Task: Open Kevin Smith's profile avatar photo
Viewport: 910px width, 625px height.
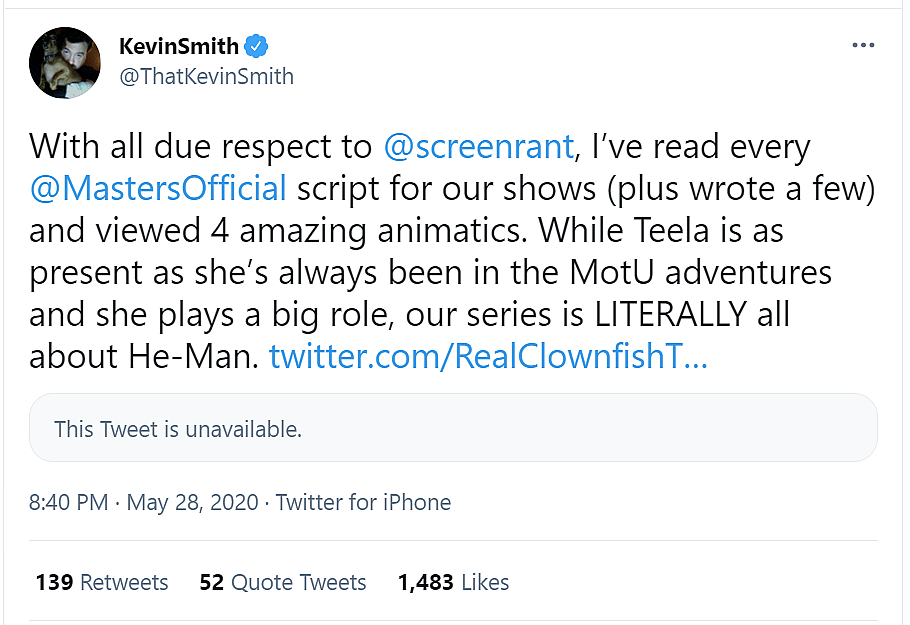Action: click(65, 62)
